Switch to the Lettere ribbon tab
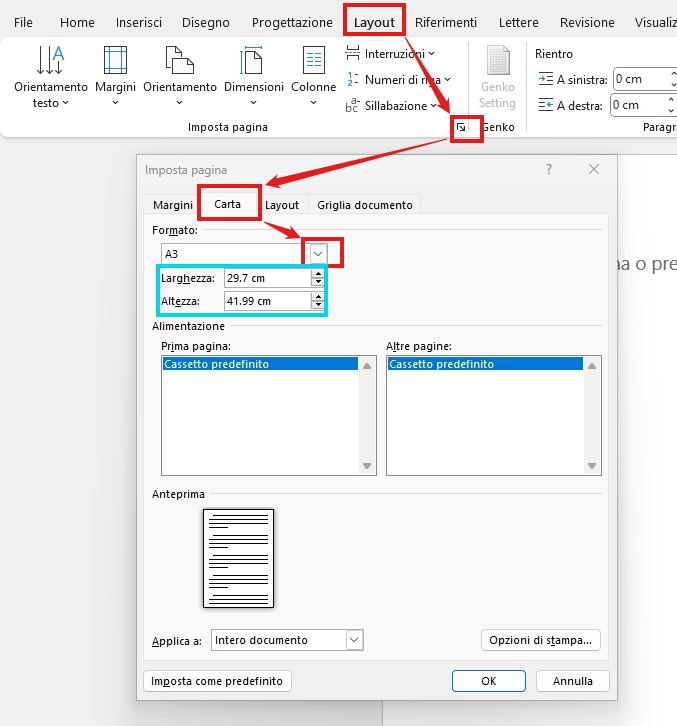Screen dimensions: 677x726 click(x=519, y=22)
